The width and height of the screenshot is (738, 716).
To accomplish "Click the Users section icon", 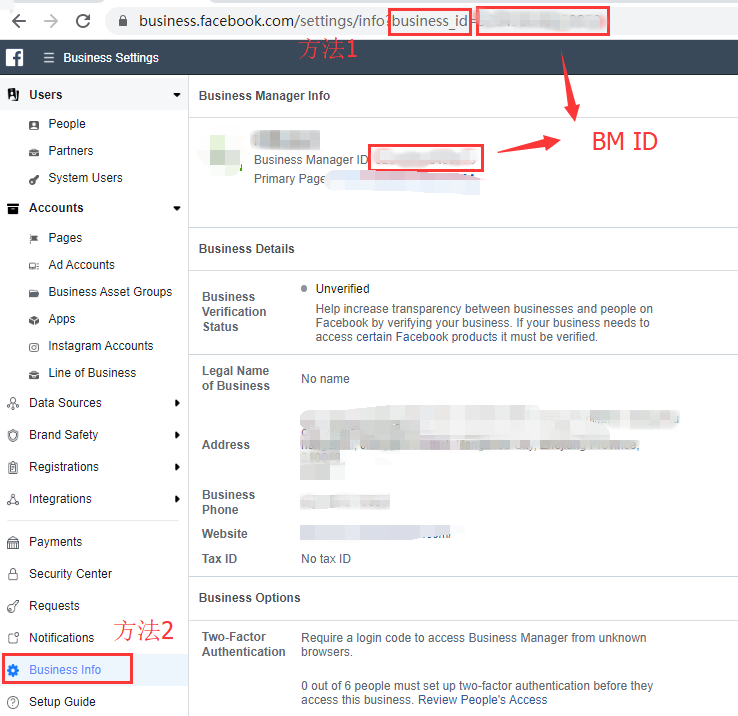I will [x=13, y=95].
